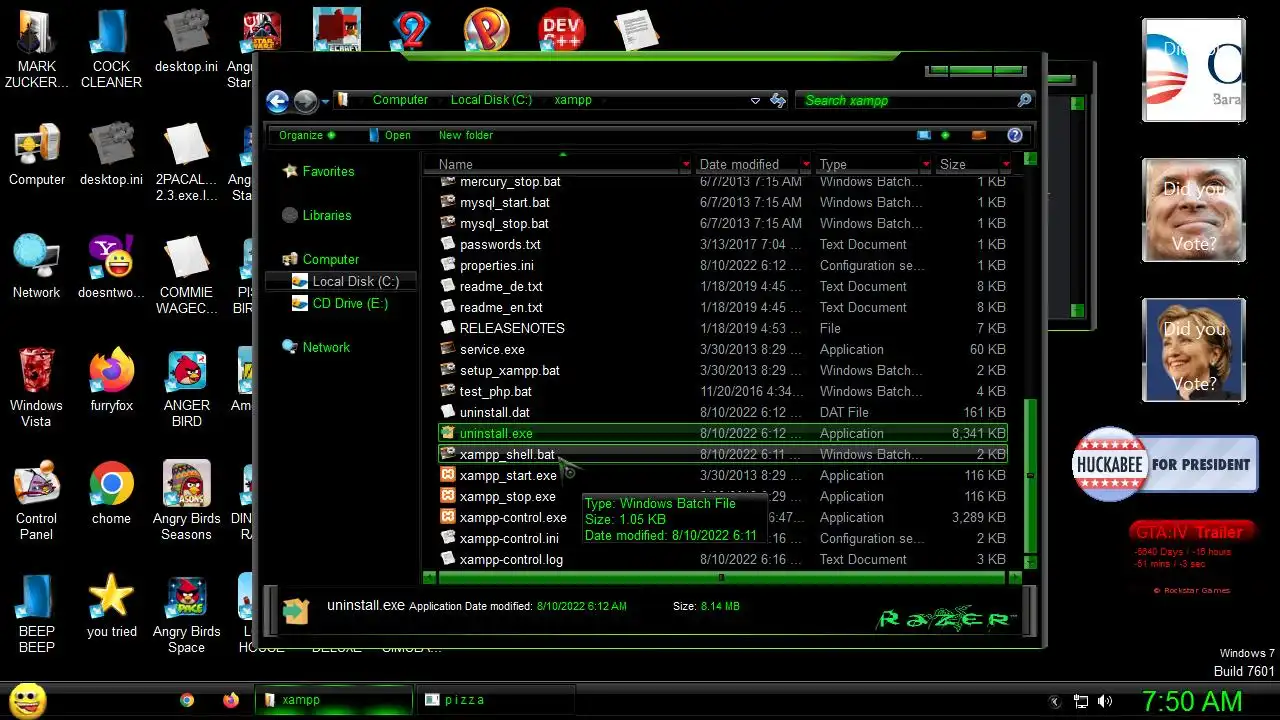
Task: Select Favorites in the navigation pane
Action: click(328, 171)
